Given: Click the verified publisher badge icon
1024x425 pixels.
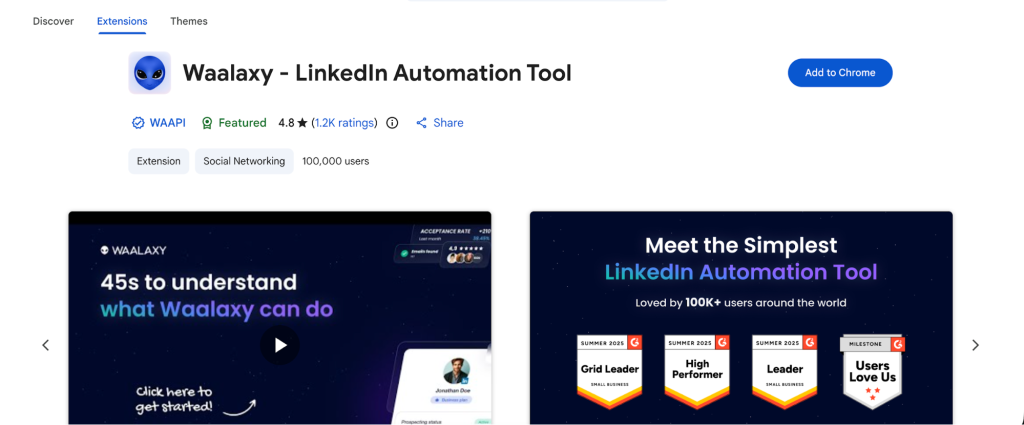Looking at the screenshot, I should pyautogui.click(x=138, y=123).
